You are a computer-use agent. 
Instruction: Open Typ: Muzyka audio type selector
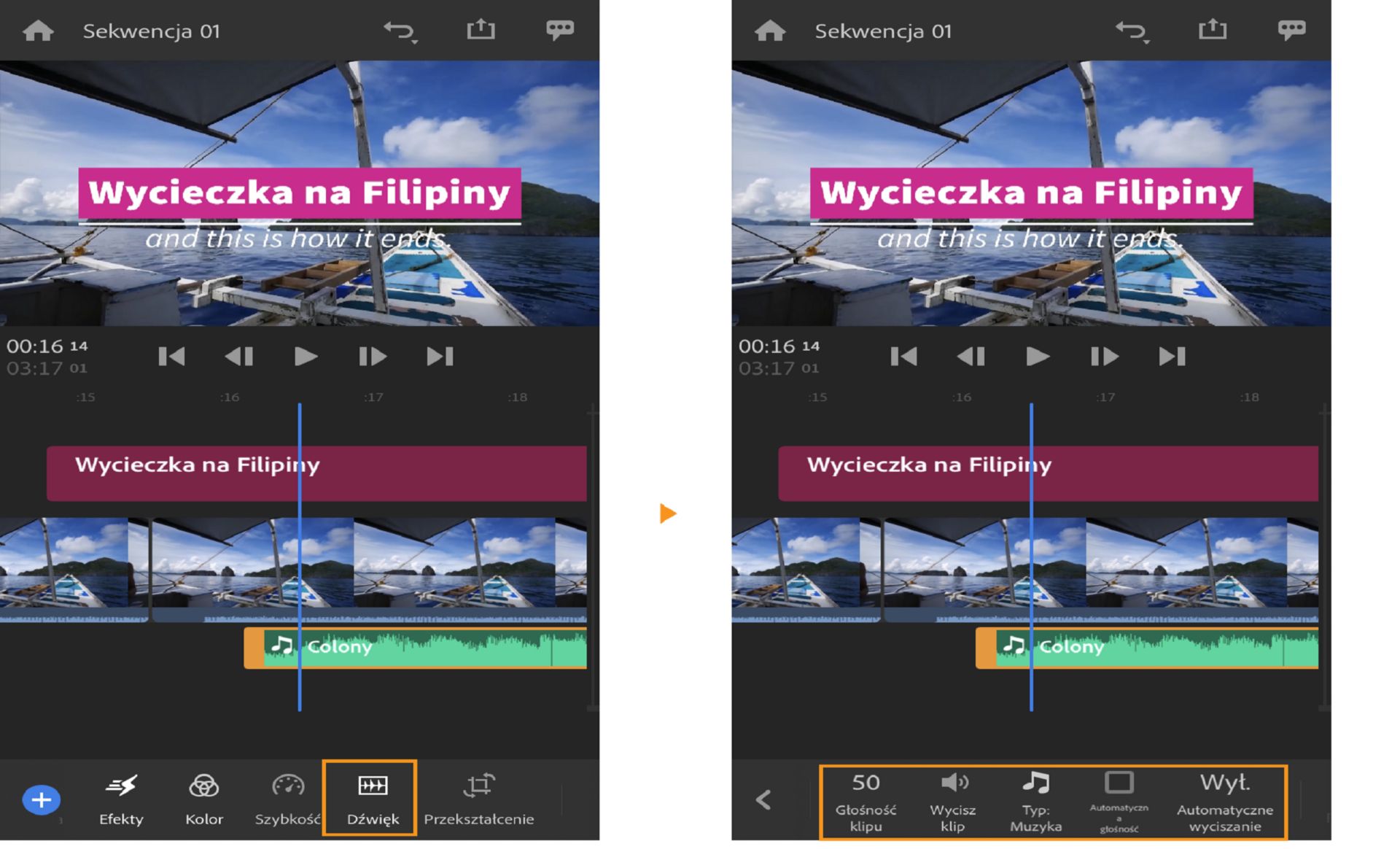(x=1035, y=802)
